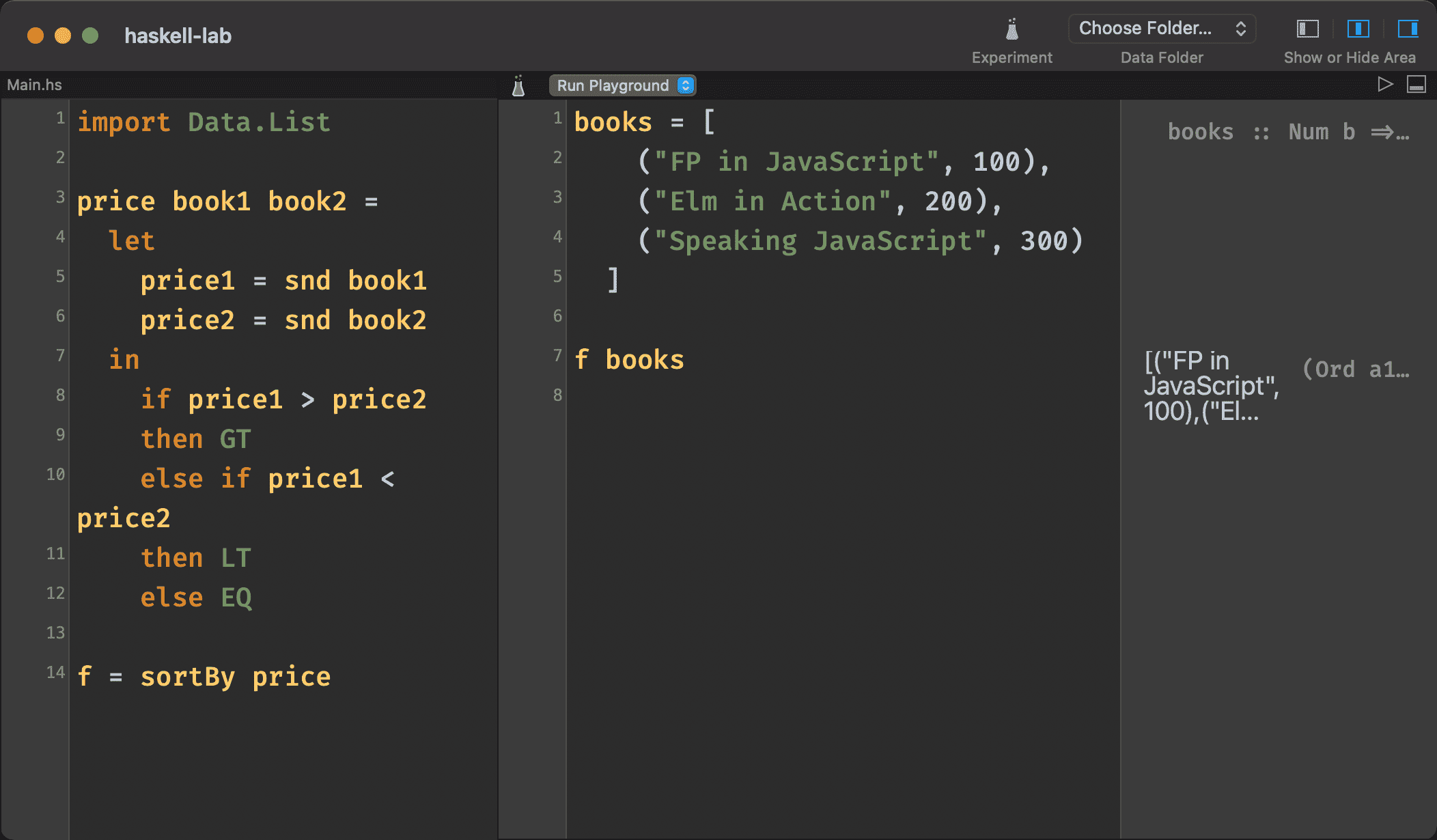Click the Data Folder label
The height and width of the screenshot is (840, 1437).
click(x=1162, y=57)
